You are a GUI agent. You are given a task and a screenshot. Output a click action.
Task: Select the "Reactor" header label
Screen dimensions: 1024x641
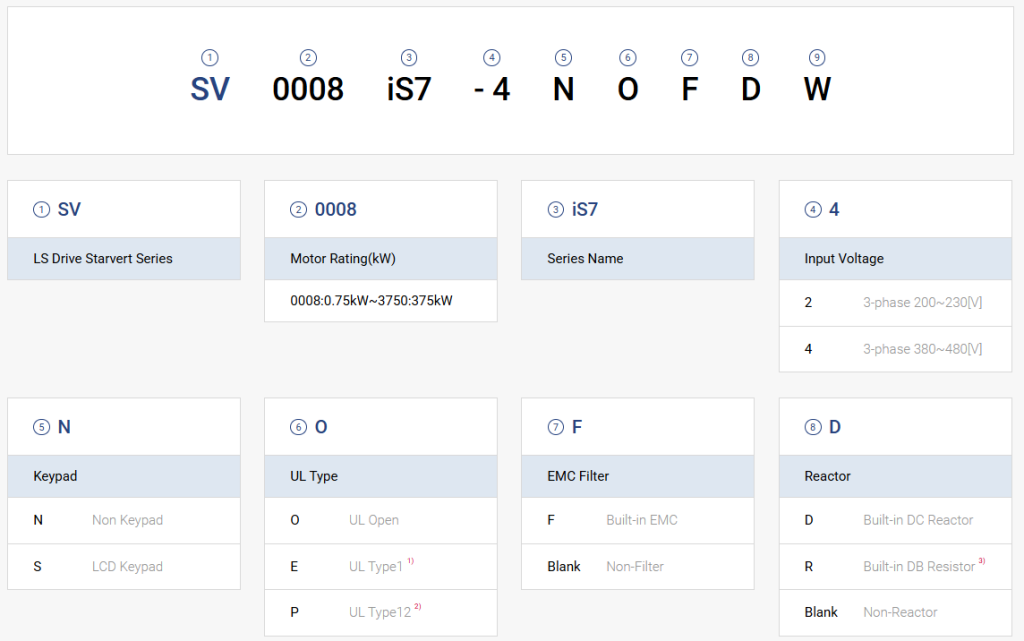[827, 477]
